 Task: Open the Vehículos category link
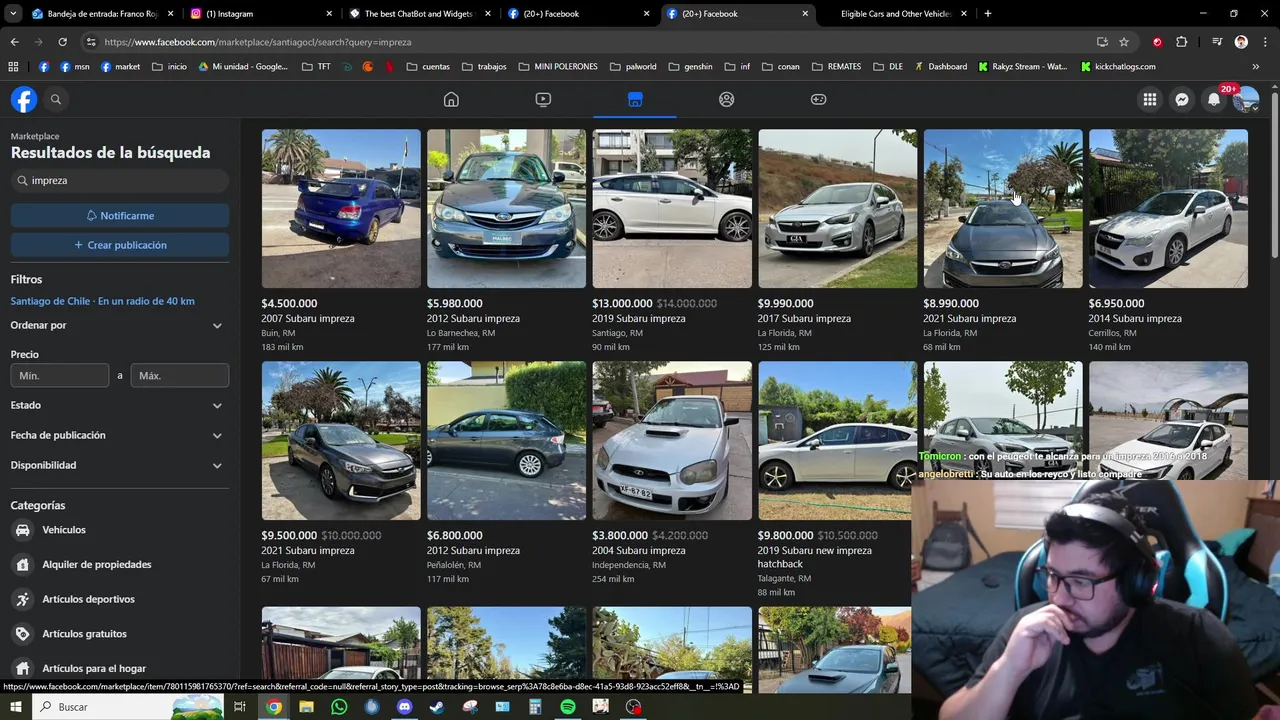64,530
